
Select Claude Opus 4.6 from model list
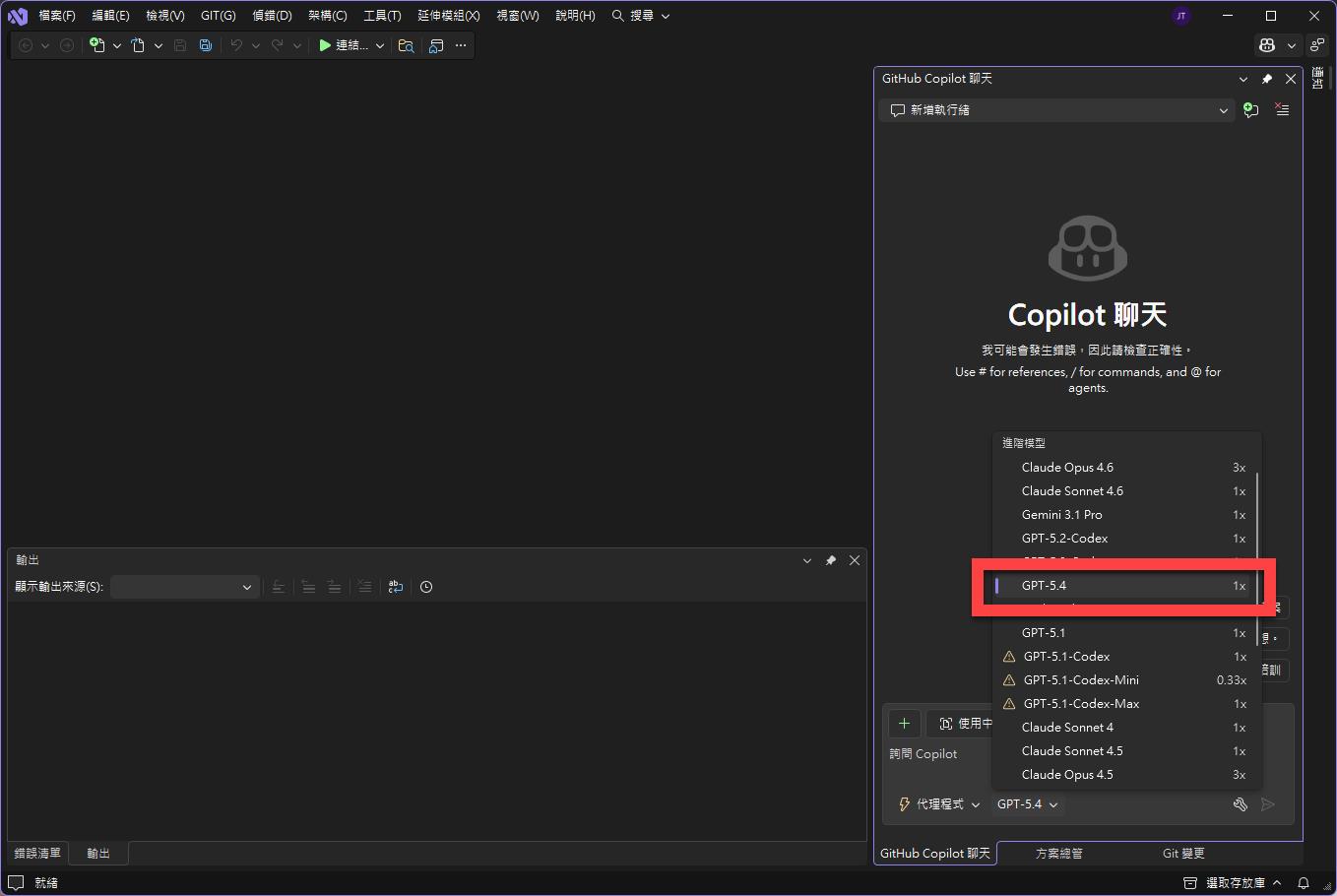(1067, 468)
